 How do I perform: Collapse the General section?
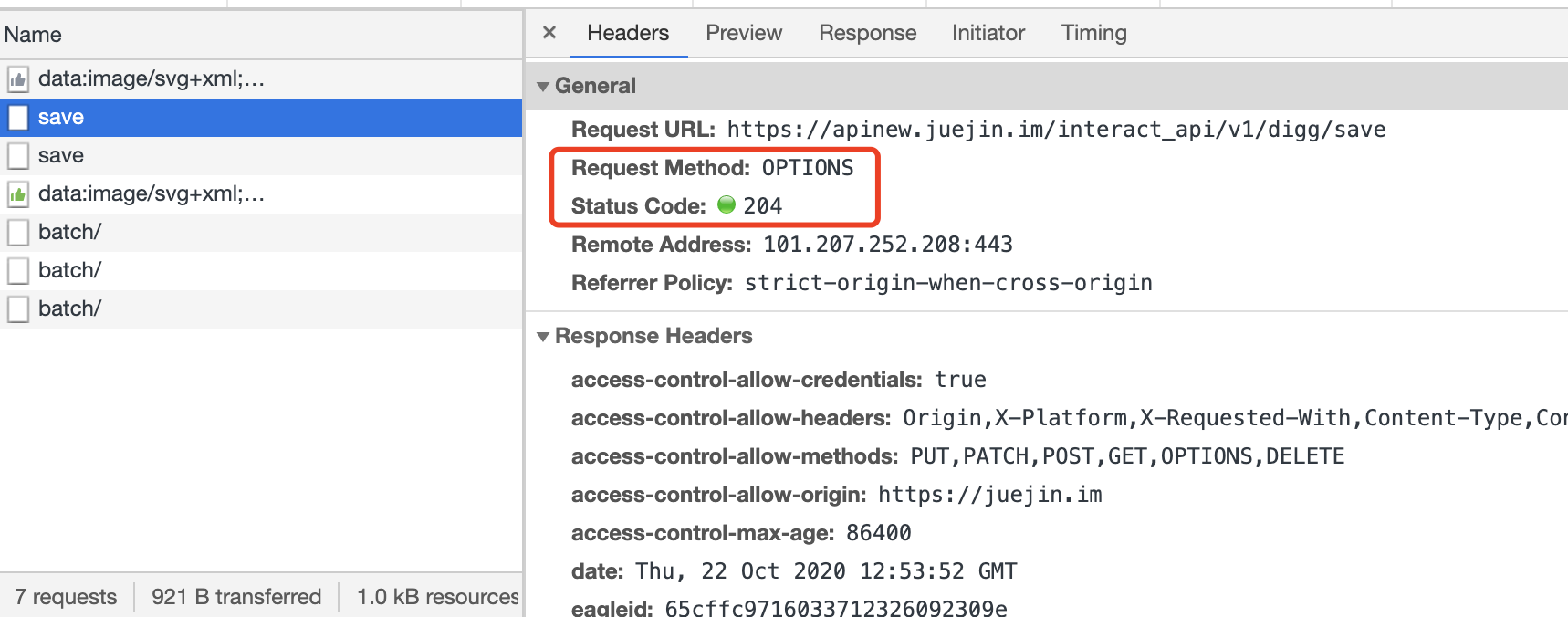click(x=543, y=86)
